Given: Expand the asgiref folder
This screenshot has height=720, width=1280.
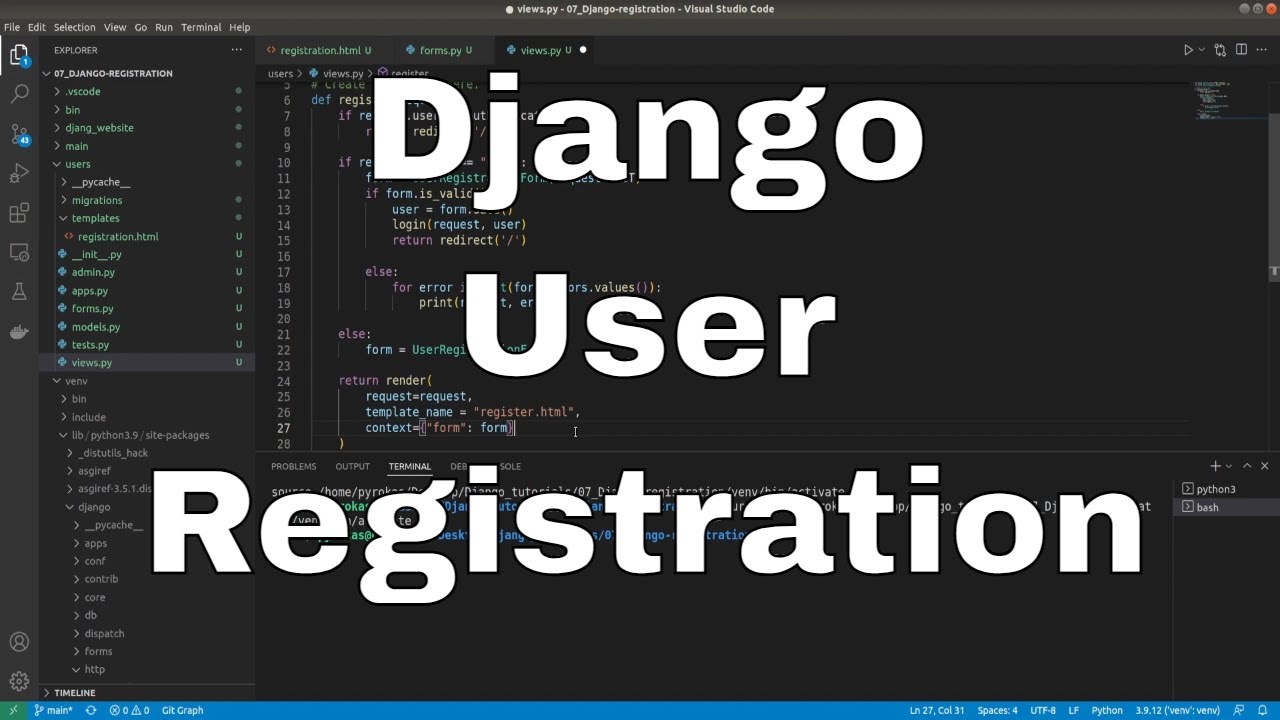Looking at the screenshot, I should (147, 471).
